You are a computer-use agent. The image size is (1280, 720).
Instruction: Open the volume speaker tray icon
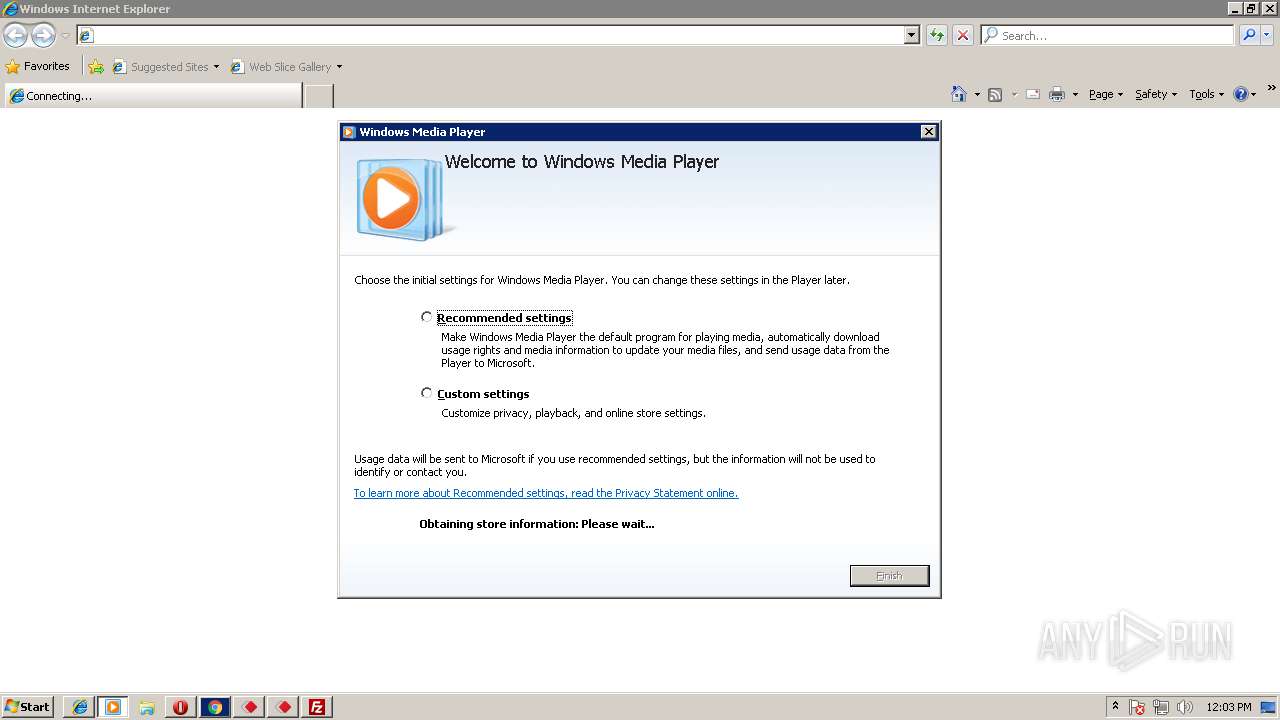(1185, 707)
